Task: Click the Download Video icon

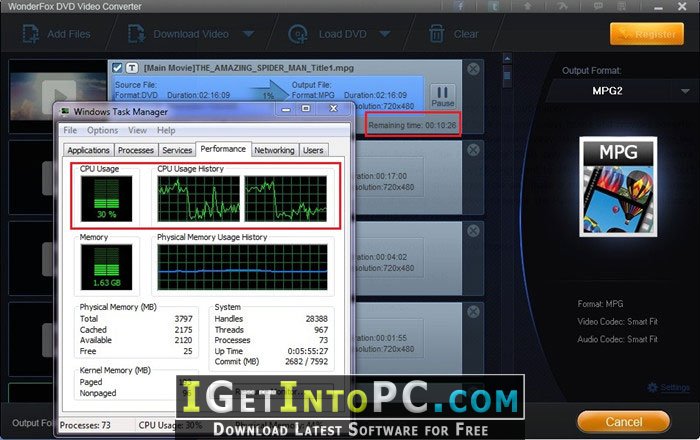Action: [136, 34]
